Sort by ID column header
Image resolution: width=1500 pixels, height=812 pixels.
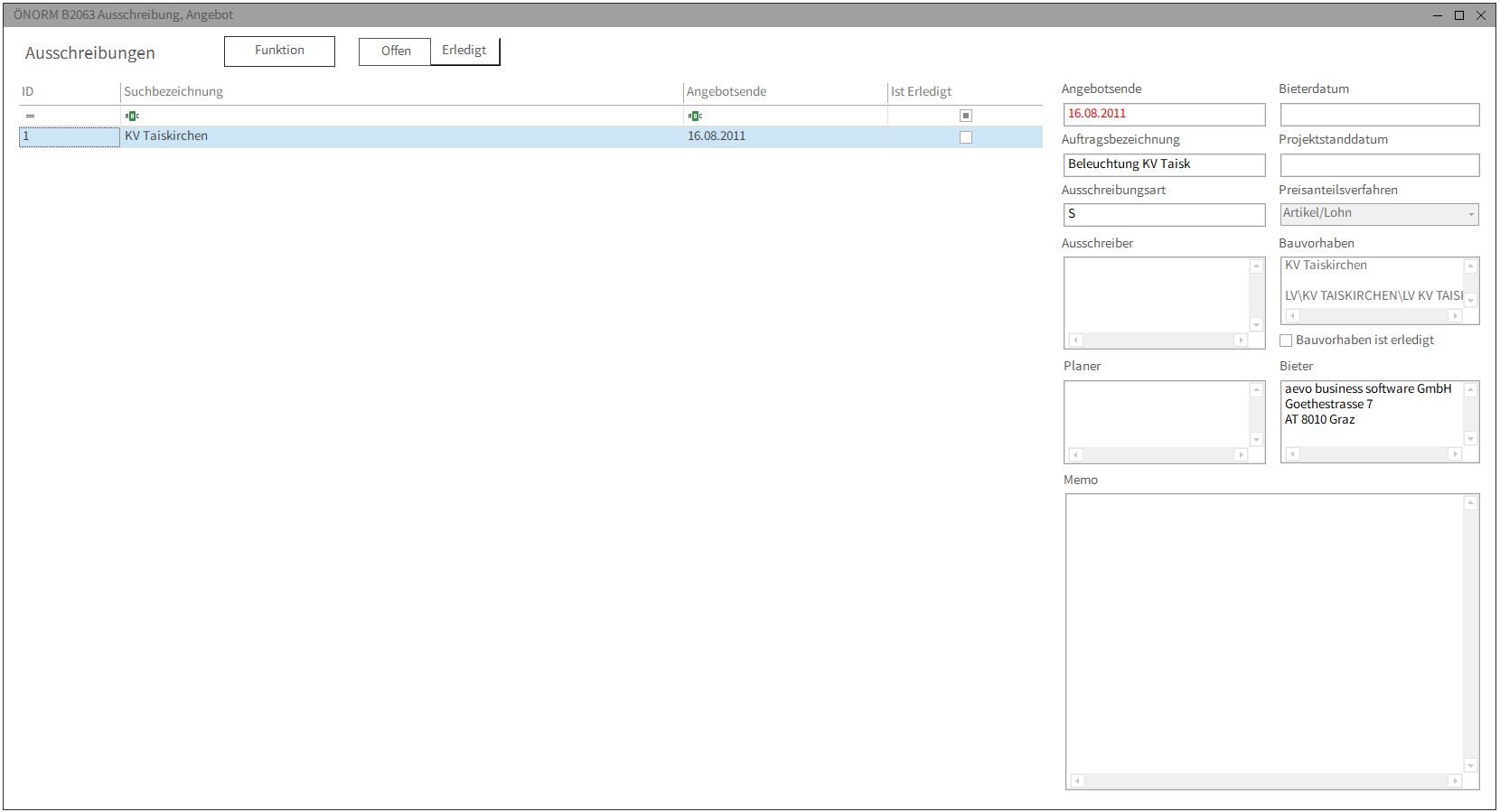(69, 91)
